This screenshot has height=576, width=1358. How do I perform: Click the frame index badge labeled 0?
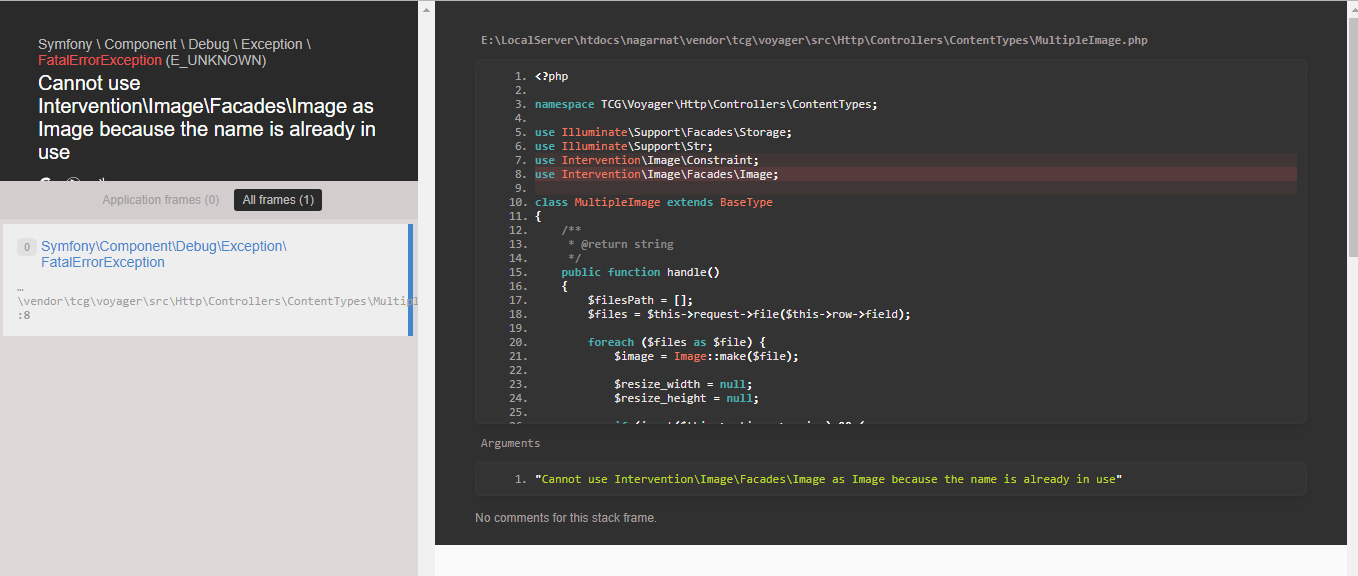[26, 246]
